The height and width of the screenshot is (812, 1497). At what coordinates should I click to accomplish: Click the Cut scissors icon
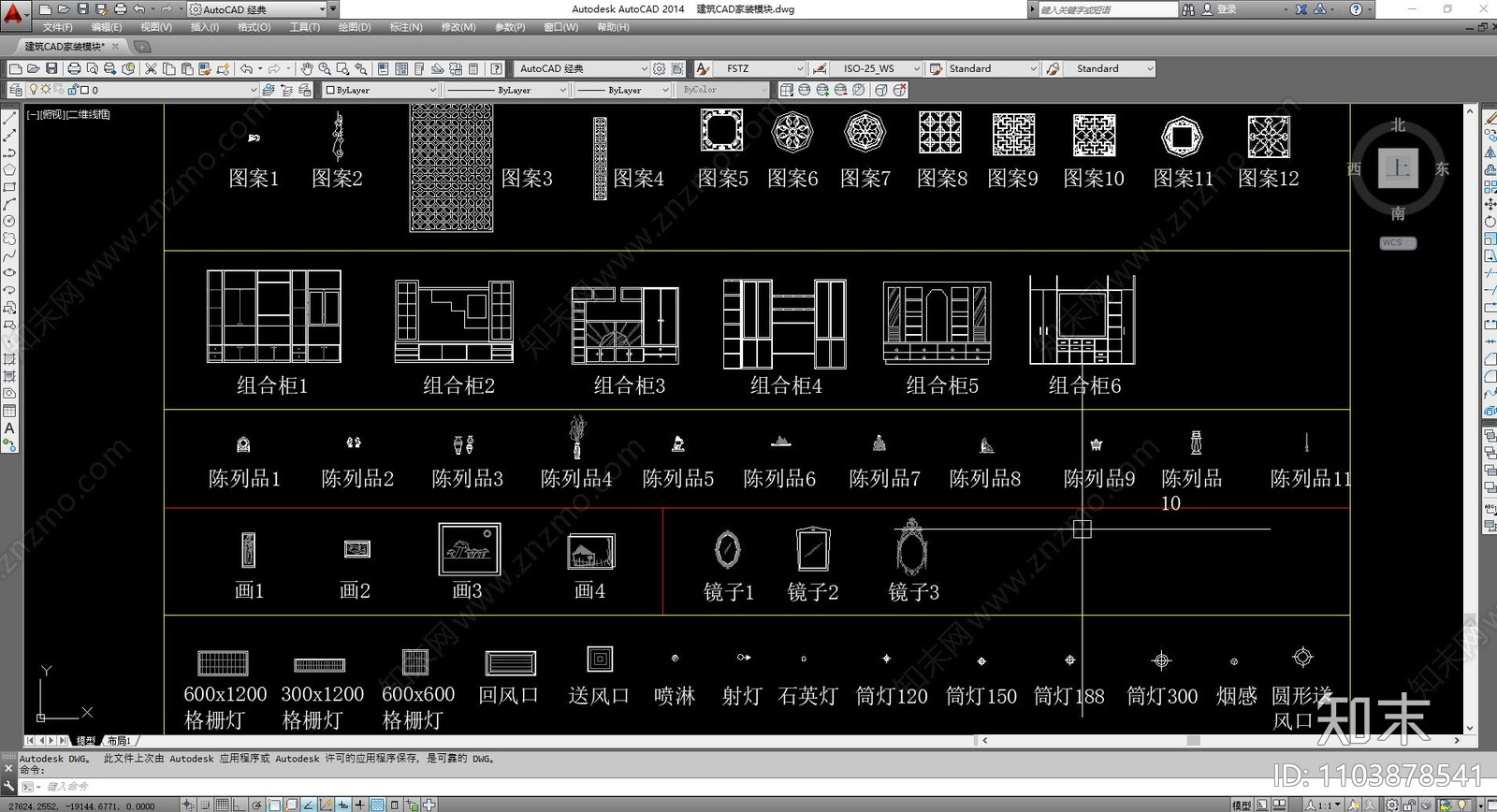[152, 68]
